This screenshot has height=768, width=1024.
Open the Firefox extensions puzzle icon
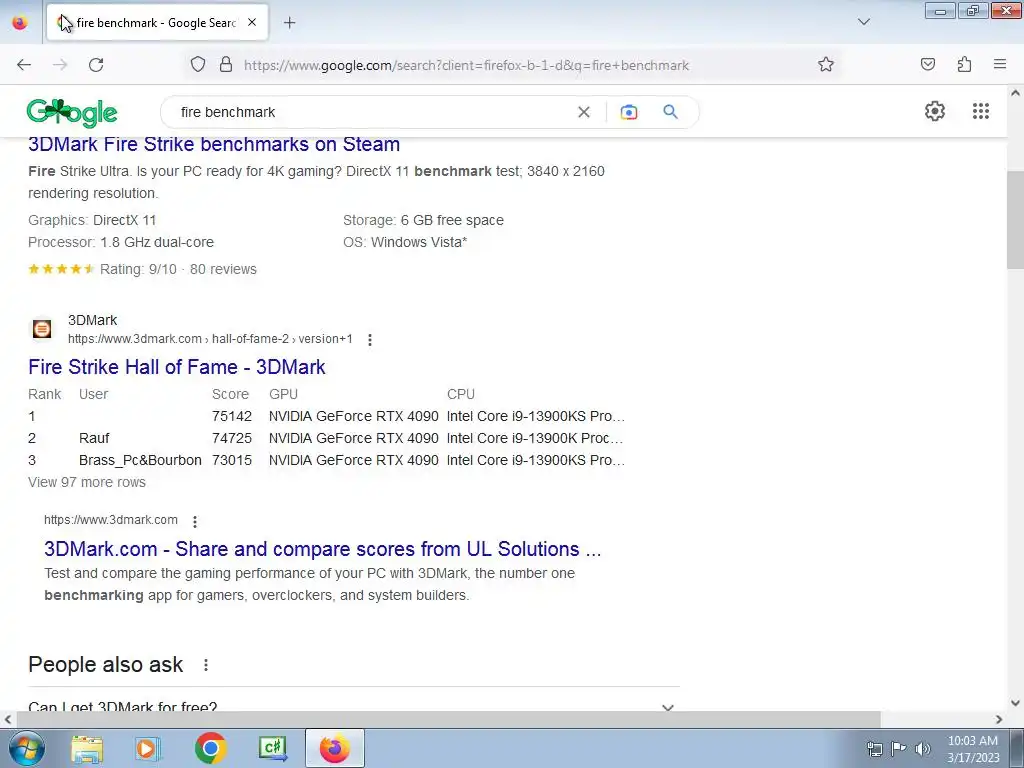(x=965, y=65)
